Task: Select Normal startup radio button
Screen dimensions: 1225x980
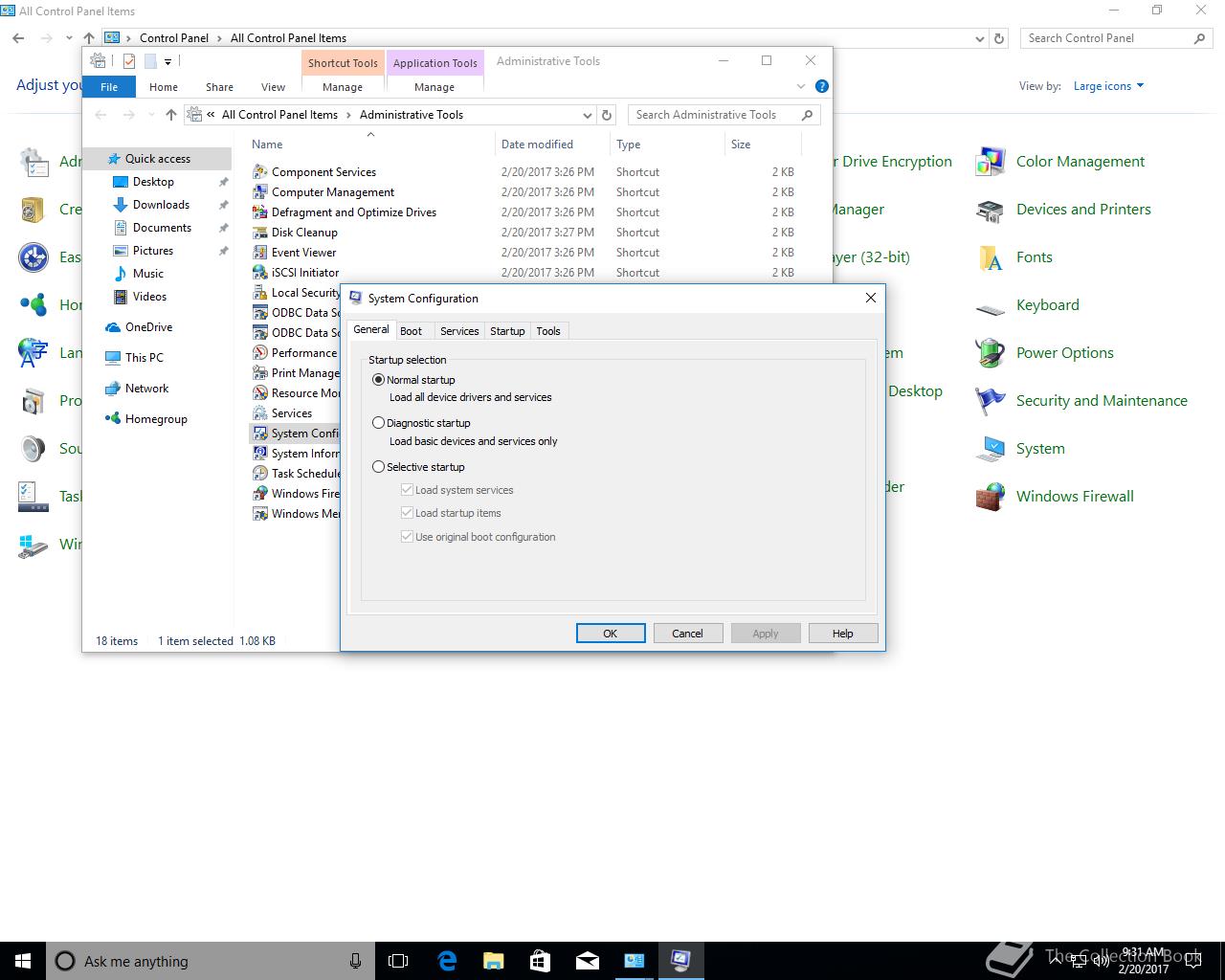Action: pyautogui.click(x=379, y=380)
